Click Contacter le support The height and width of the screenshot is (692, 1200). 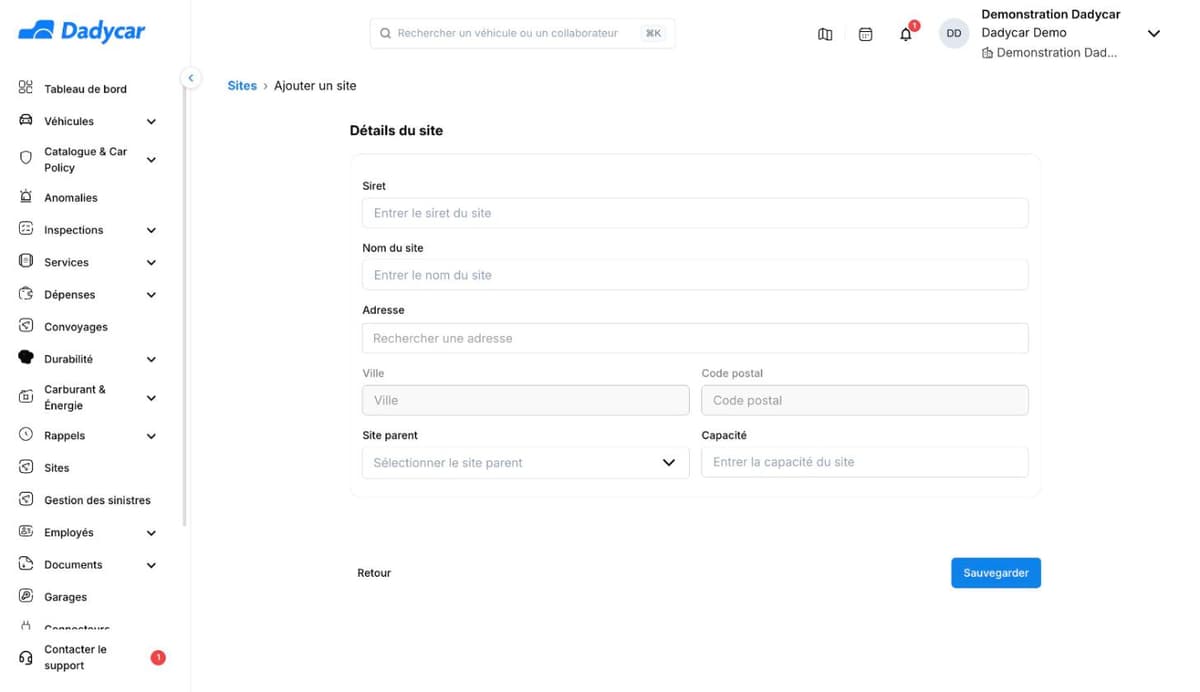pyautogui.click(x=75, y=657)
